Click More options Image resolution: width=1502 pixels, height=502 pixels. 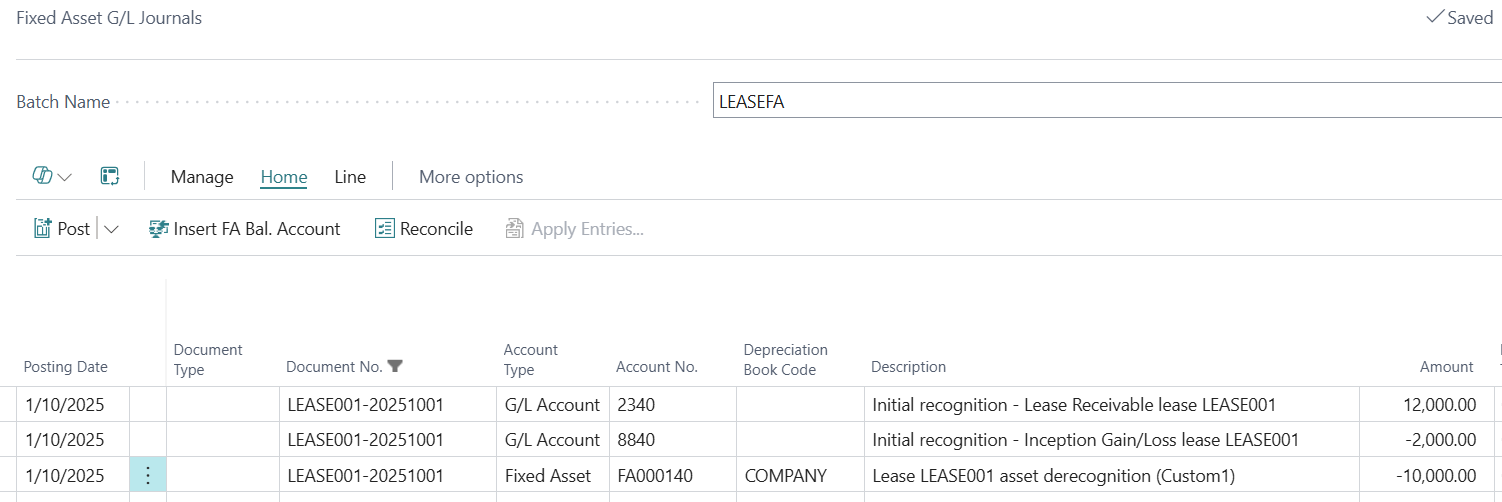471,177
